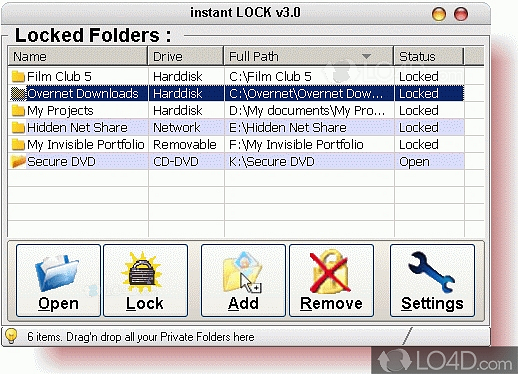Click the Network drive cell
The width and height of the screenshot is (518, 374).
point(177,127)
